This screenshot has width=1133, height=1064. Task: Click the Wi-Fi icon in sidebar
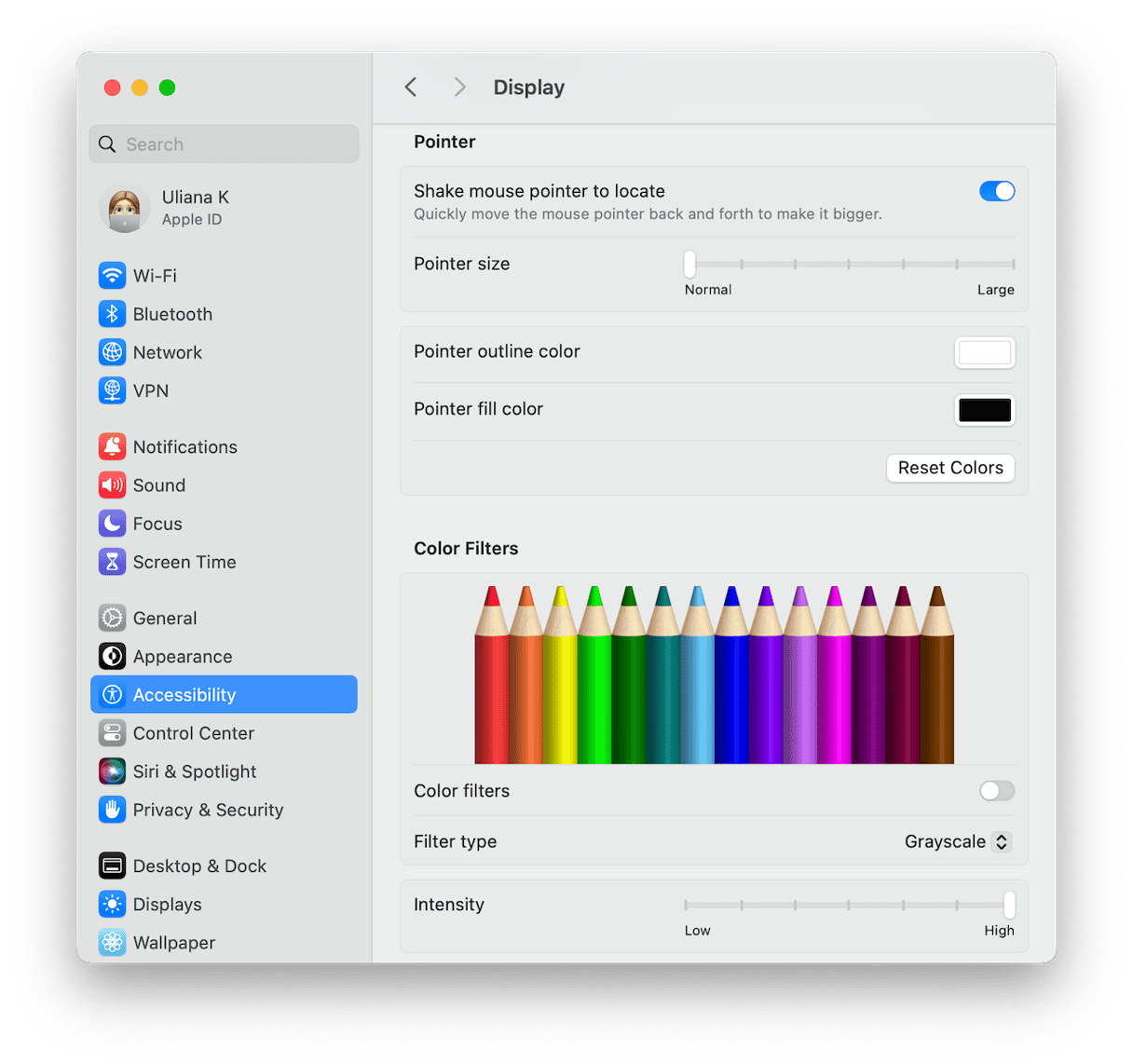(x=112, y=276)
